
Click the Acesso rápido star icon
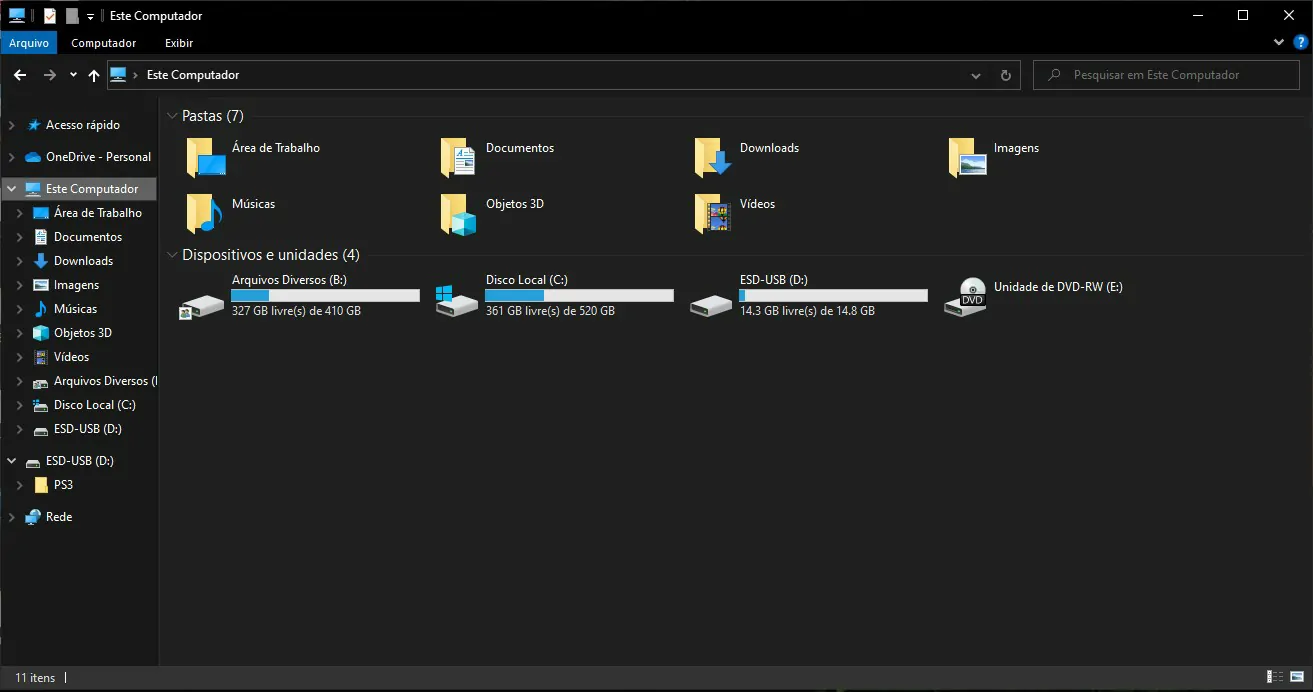(x=33, y=125)
